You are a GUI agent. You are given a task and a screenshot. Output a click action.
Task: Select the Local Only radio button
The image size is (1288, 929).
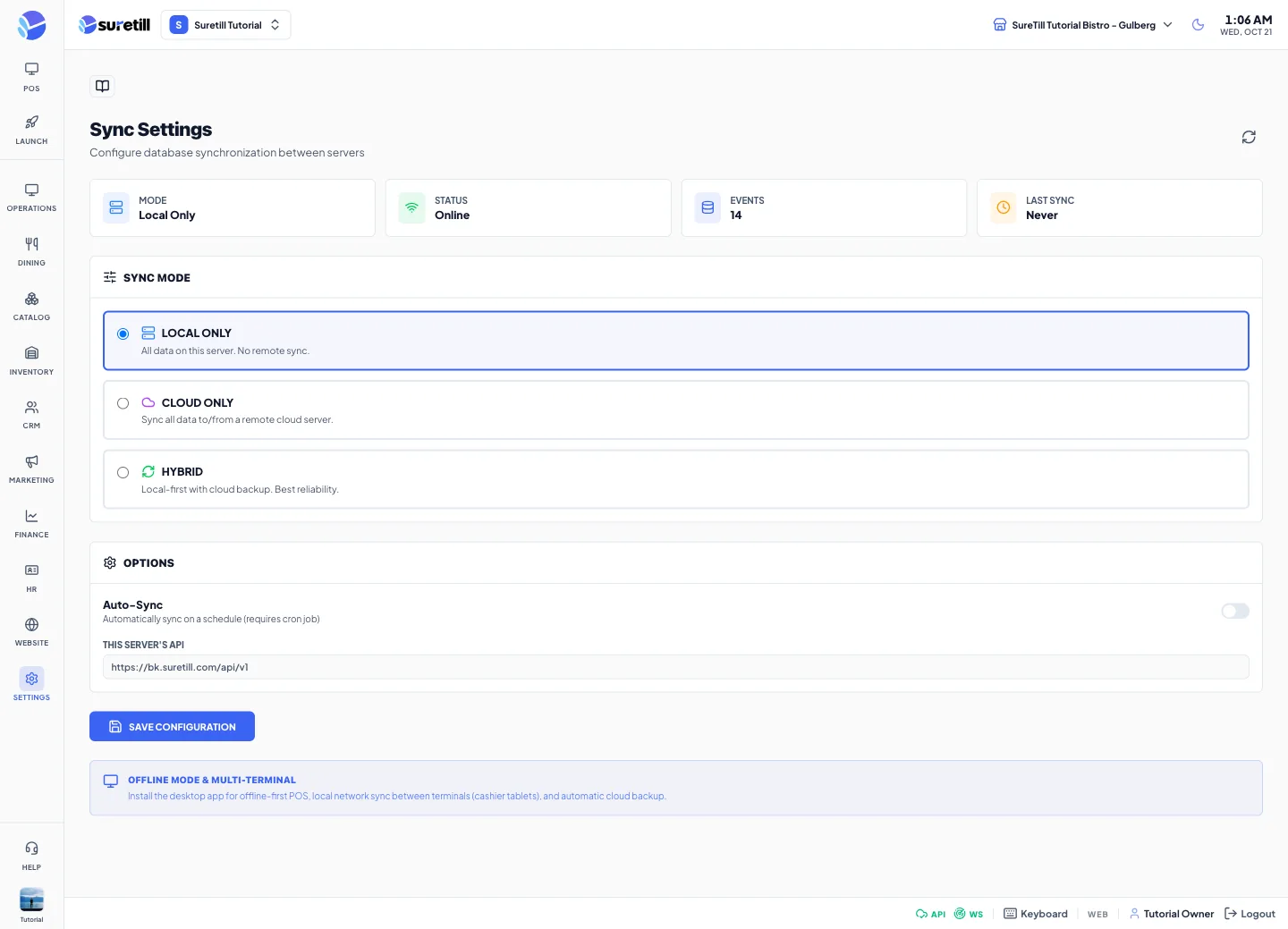123,334
